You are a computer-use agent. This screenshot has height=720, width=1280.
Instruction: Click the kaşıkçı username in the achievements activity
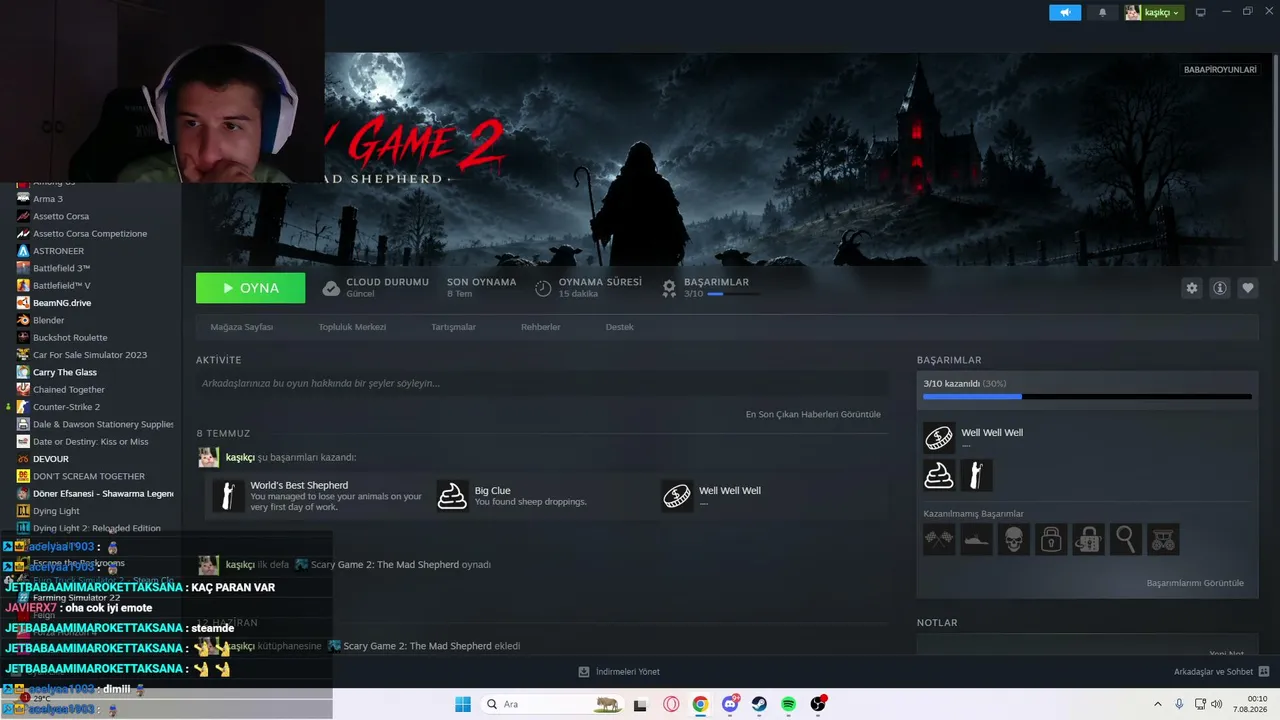coord(240,457)
